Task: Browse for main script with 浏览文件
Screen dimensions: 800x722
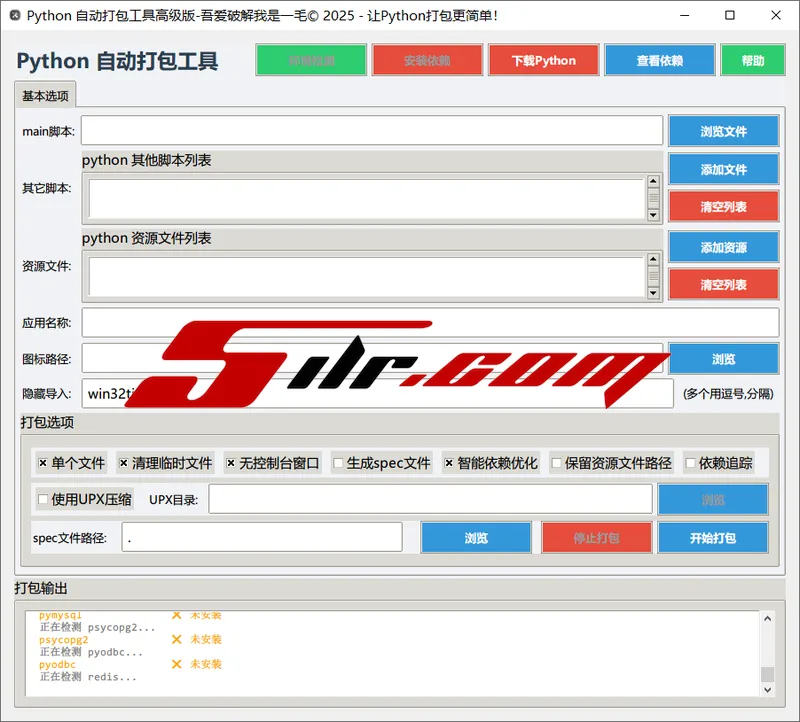Action: click(723, 131)
